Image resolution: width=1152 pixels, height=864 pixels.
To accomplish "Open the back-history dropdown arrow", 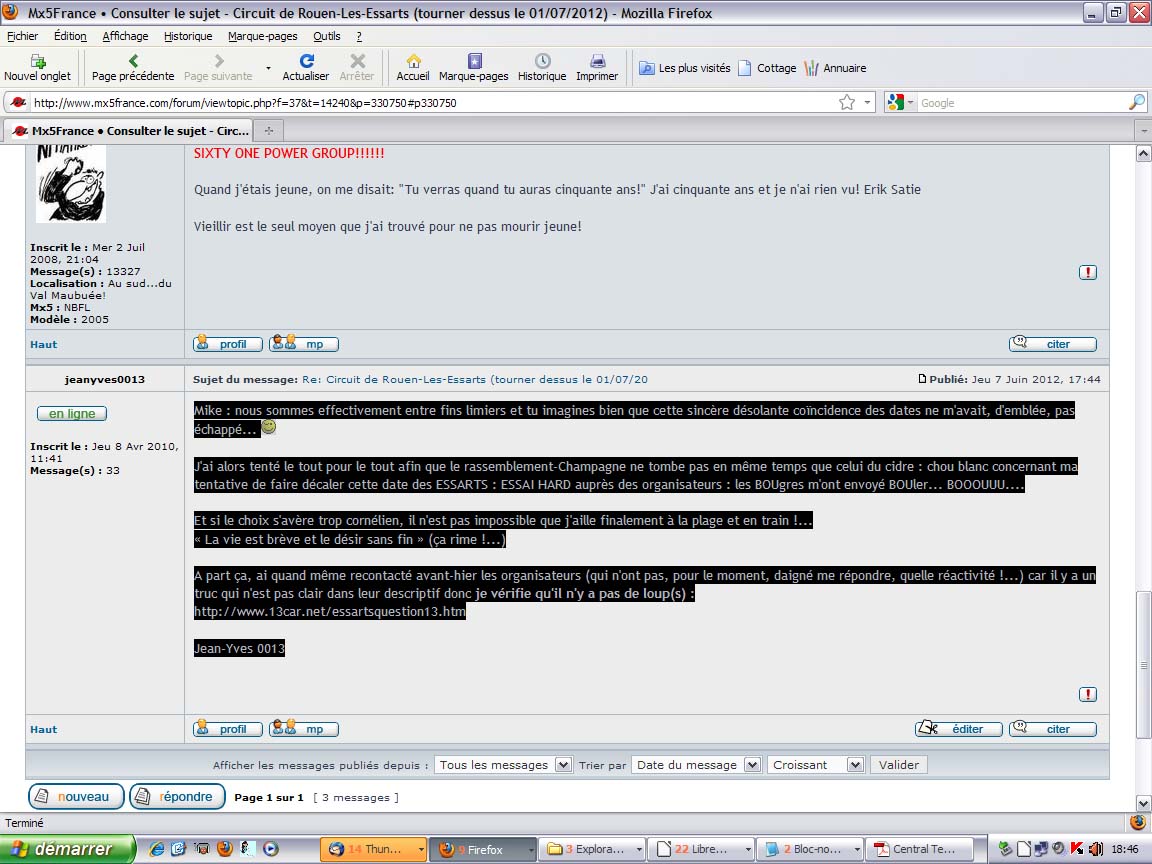I will coord(268,68).
